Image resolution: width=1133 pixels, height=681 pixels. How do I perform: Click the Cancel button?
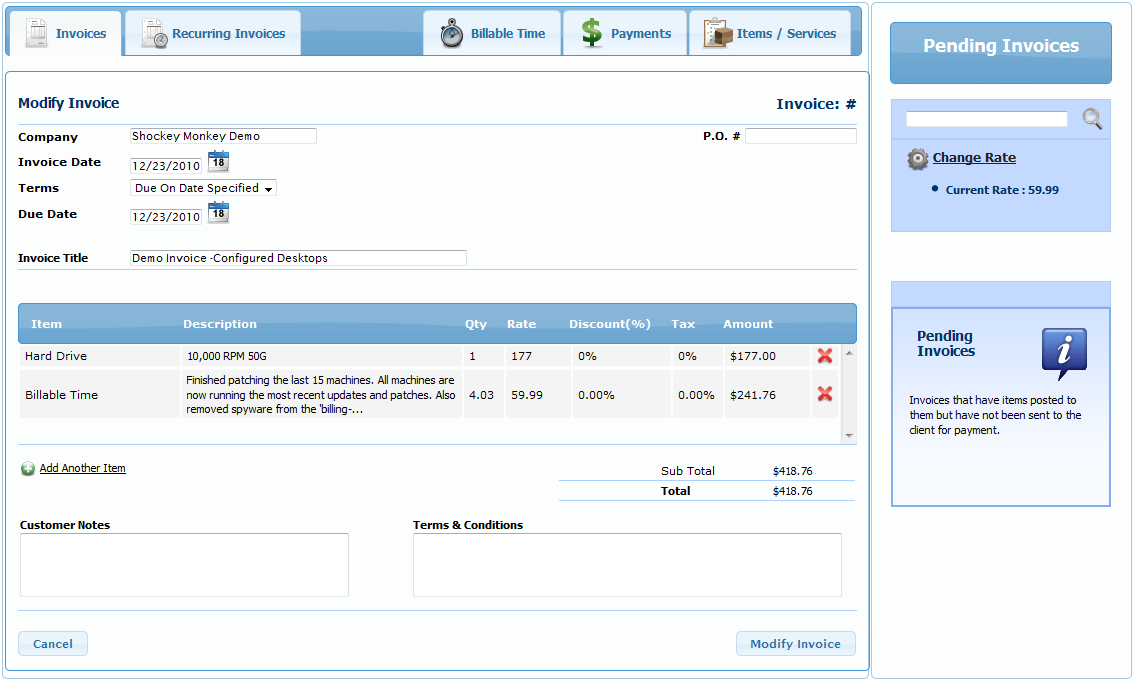[53, 644]
